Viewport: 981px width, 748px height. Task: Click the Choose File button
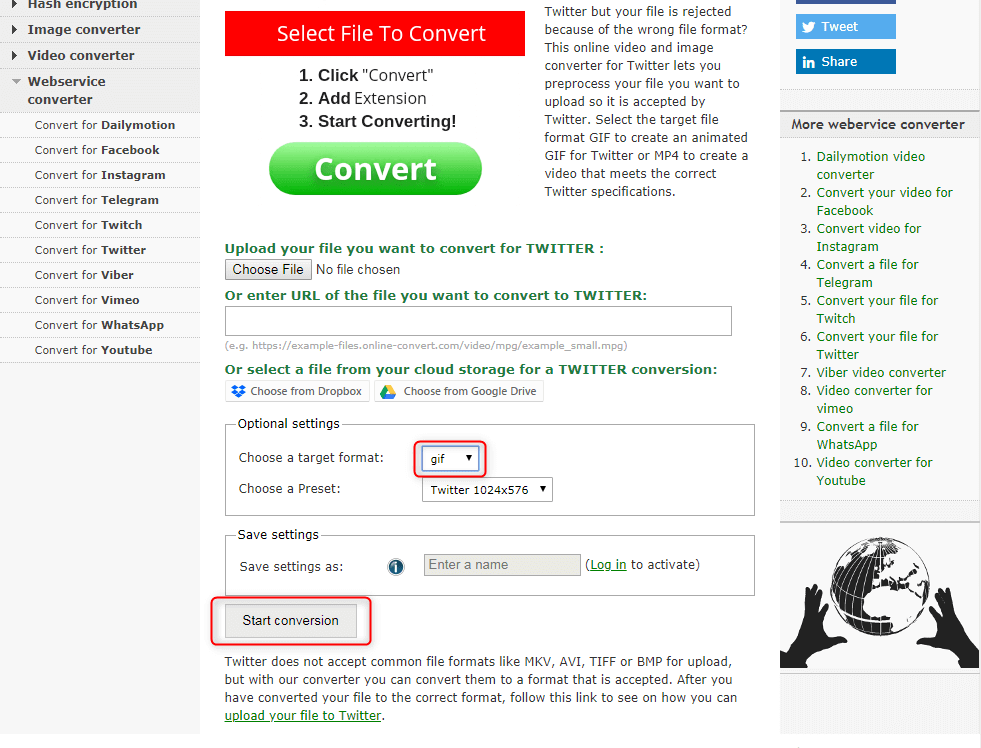point(268,270)
